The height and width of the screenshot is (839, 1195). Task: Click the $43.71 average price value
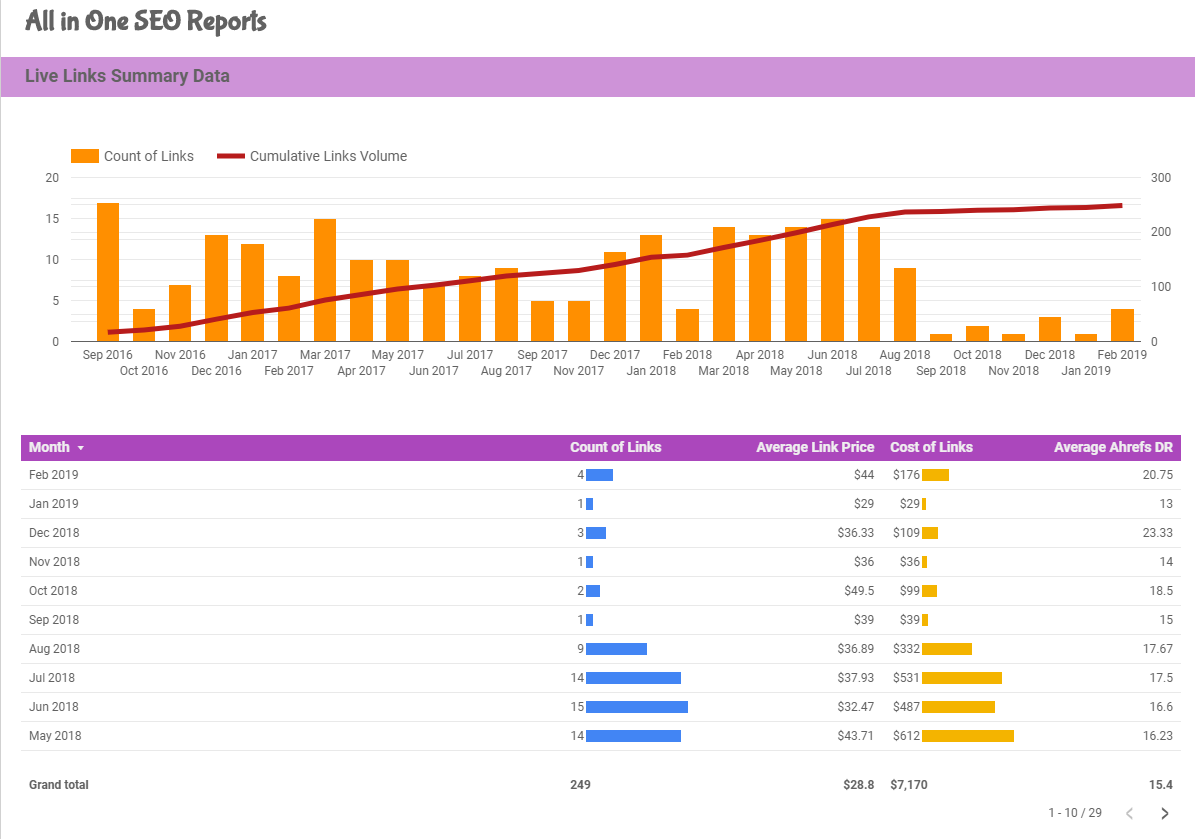(x=855, y=735)
